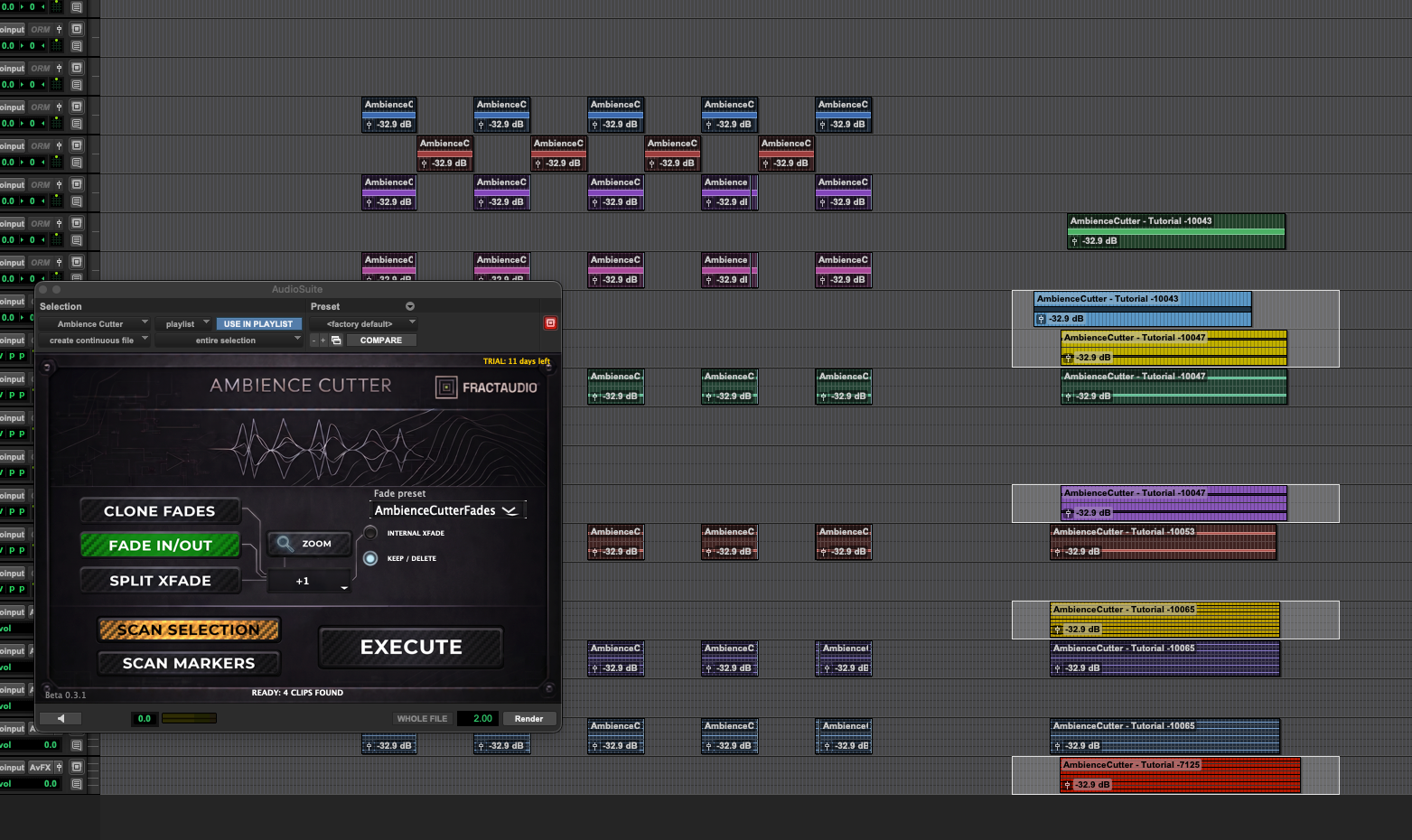
Task: Click the ZOOM magnifier button
Action: point(309,544)
